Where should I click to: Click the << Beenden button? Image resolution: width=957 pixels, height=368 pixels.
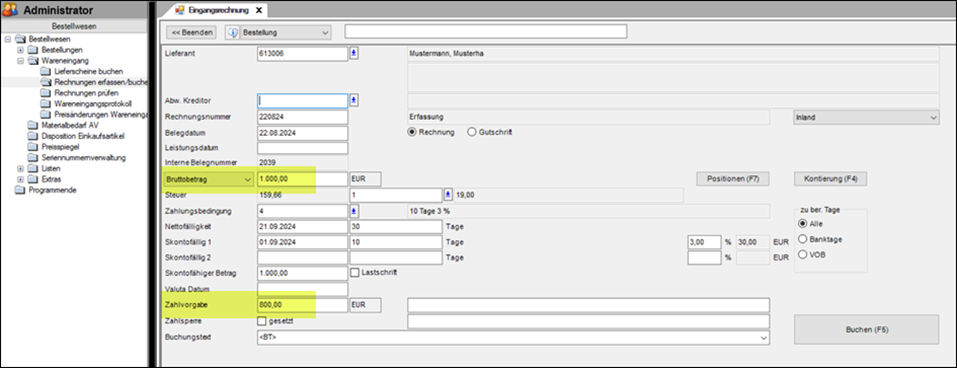[x=193, y=32]
